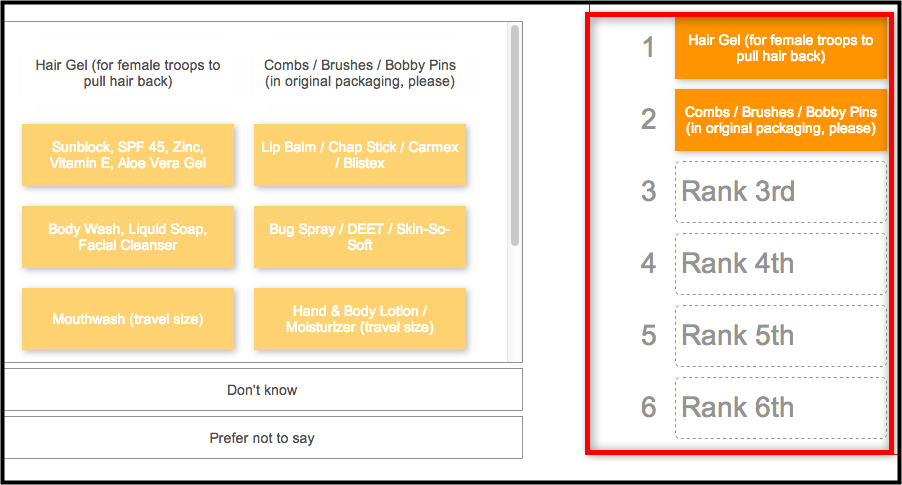Choose Body Wash, Liquid Soap tile
902x485 pixels.
128,237
